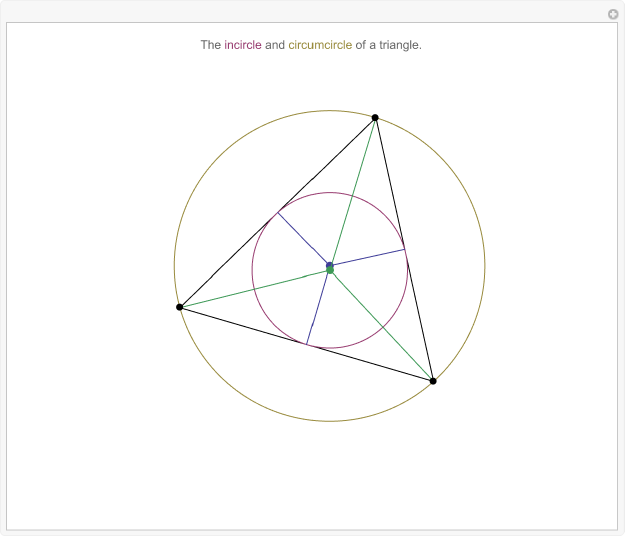Select the bottom-right vertex of the triangle

tap(433, 381)
